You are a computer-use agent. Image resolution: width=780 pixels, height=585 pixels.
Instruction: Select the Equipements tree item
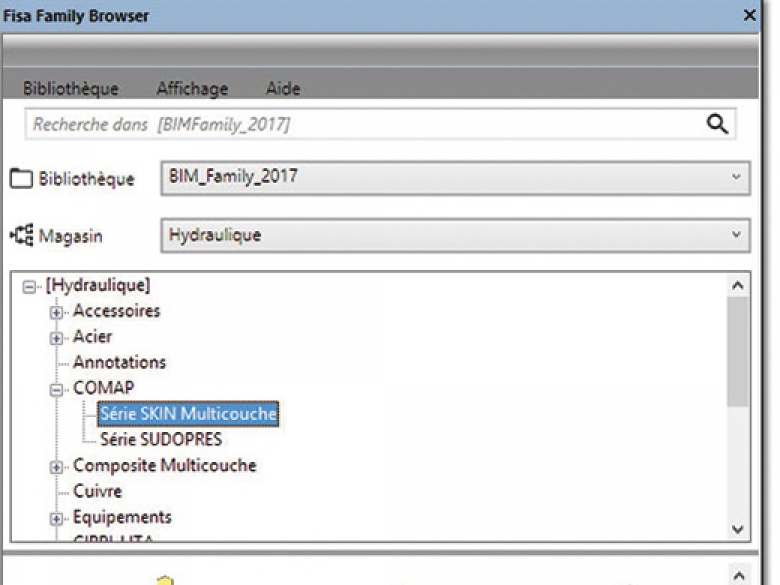pos(122,517)
